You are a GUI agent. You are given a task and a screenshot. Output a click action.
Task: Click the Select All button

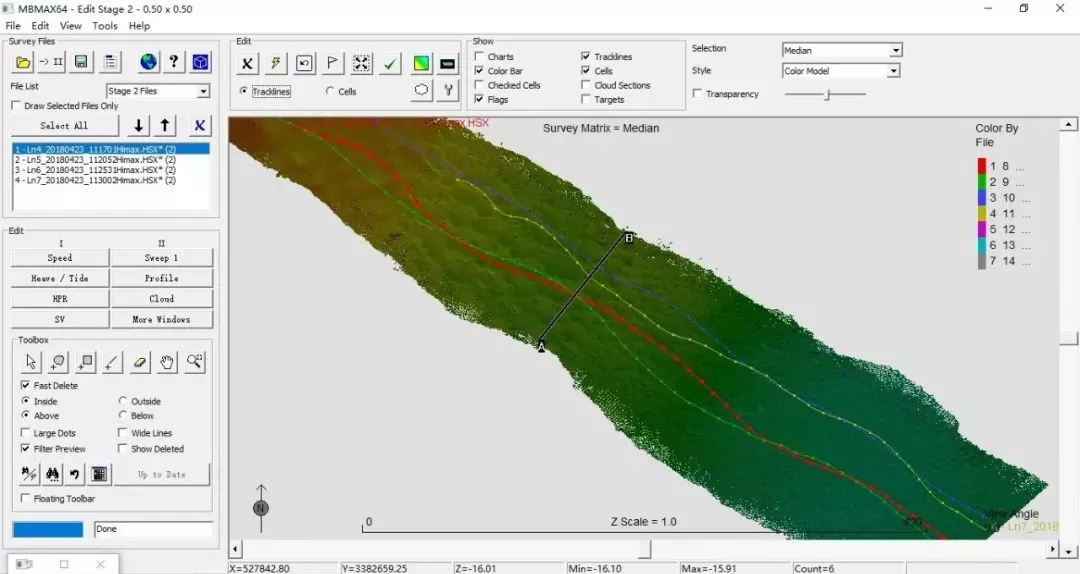tap(64, 125)
